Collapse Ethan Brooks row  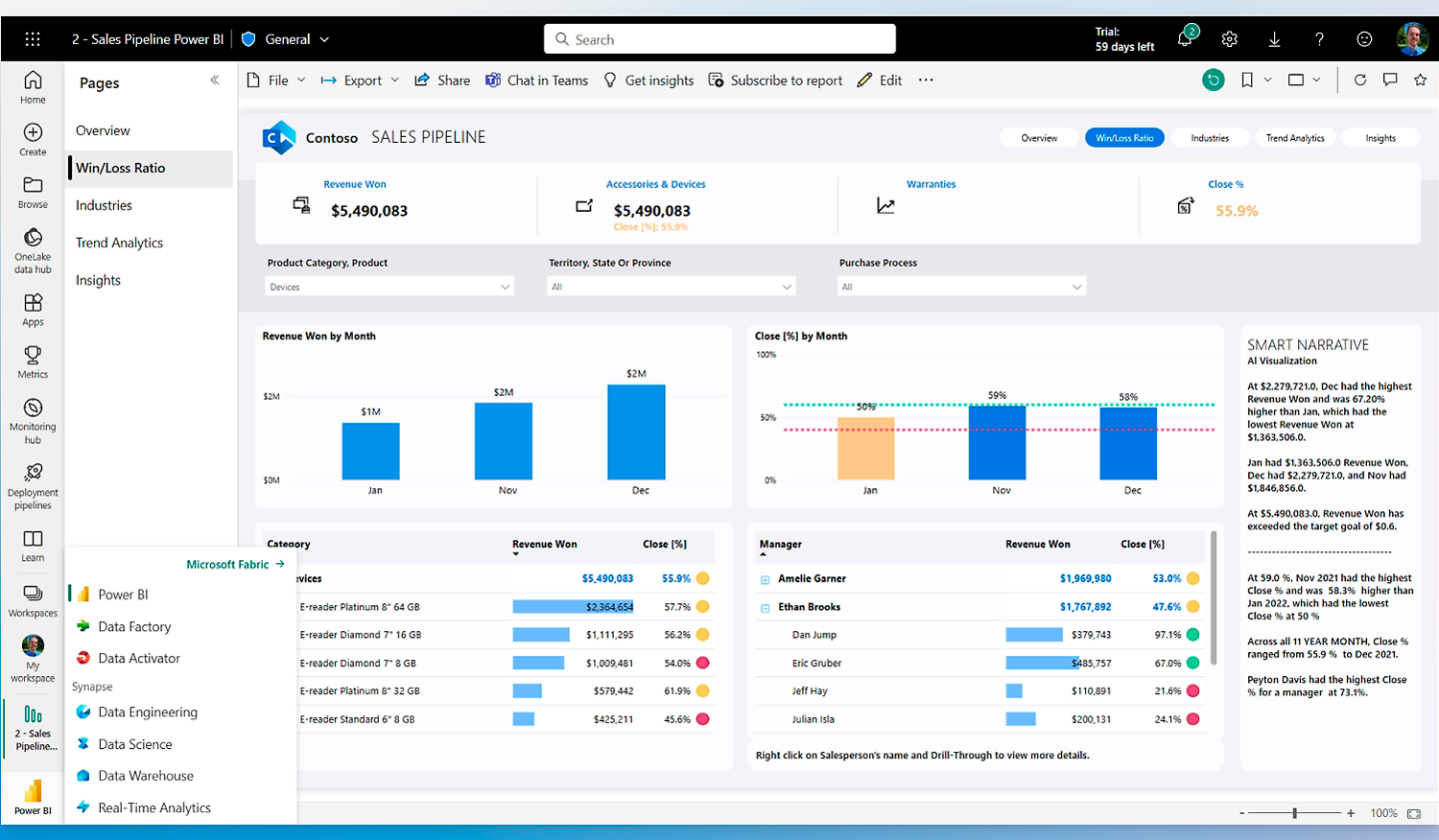coord(766,607)
